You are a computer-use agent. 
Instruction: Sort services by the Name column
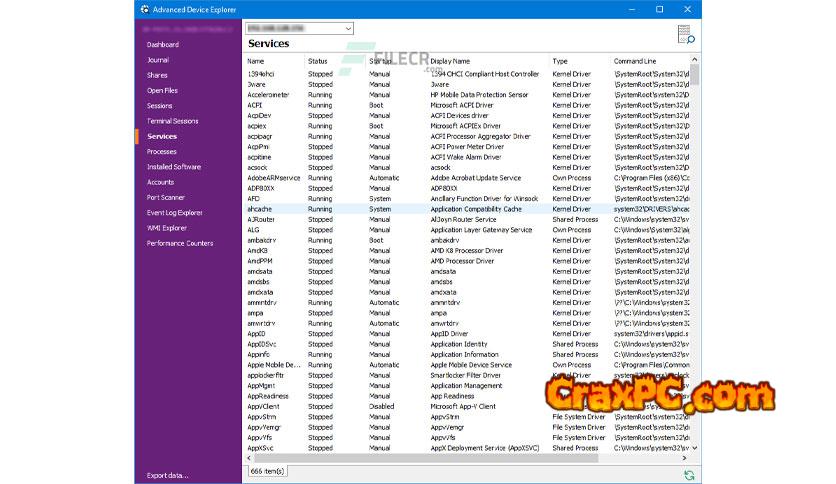coord(256,61)
